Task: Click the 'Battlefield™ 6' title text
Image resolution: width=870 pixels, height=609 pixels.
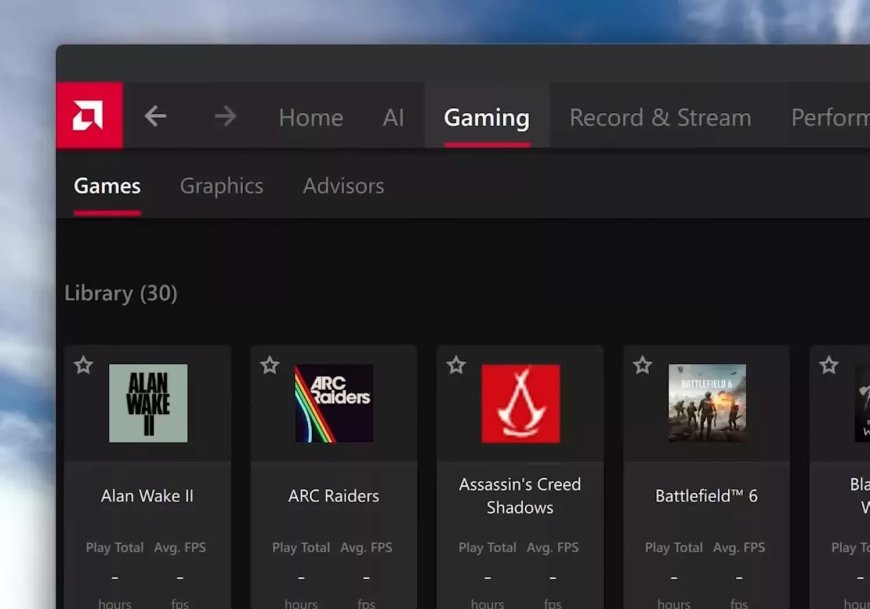Action: click(706, 495)
